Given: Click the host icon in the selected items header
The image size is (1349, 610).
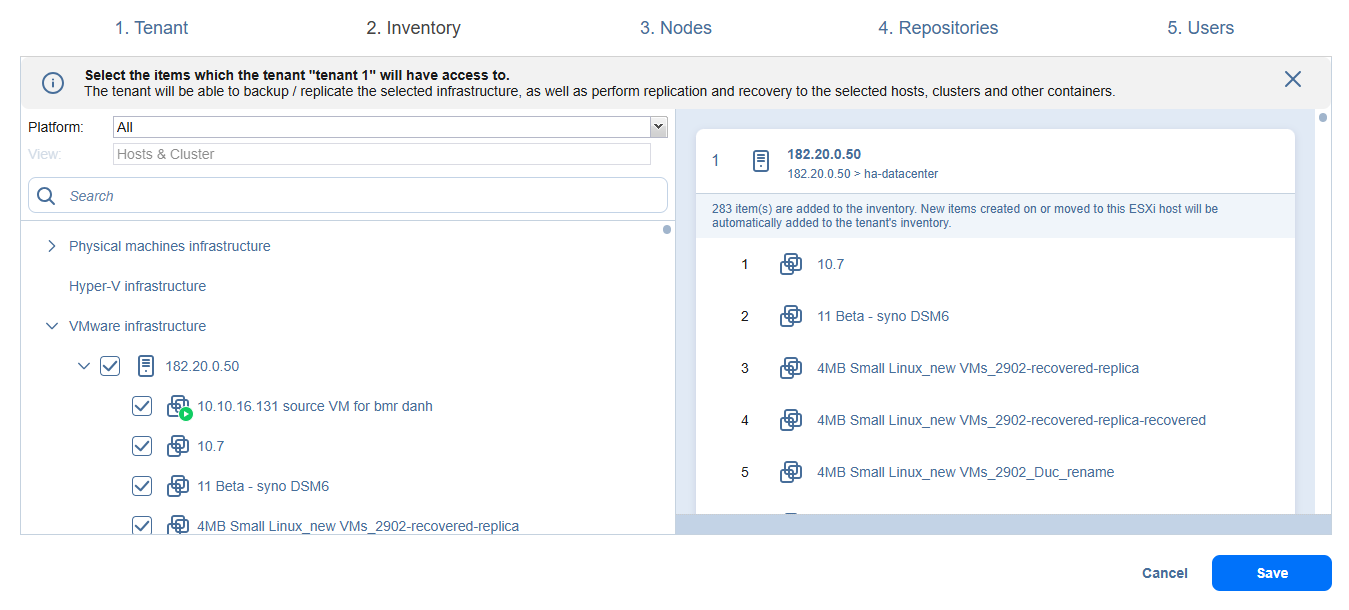Looking at the screenshot, I should tap(761, 161).
